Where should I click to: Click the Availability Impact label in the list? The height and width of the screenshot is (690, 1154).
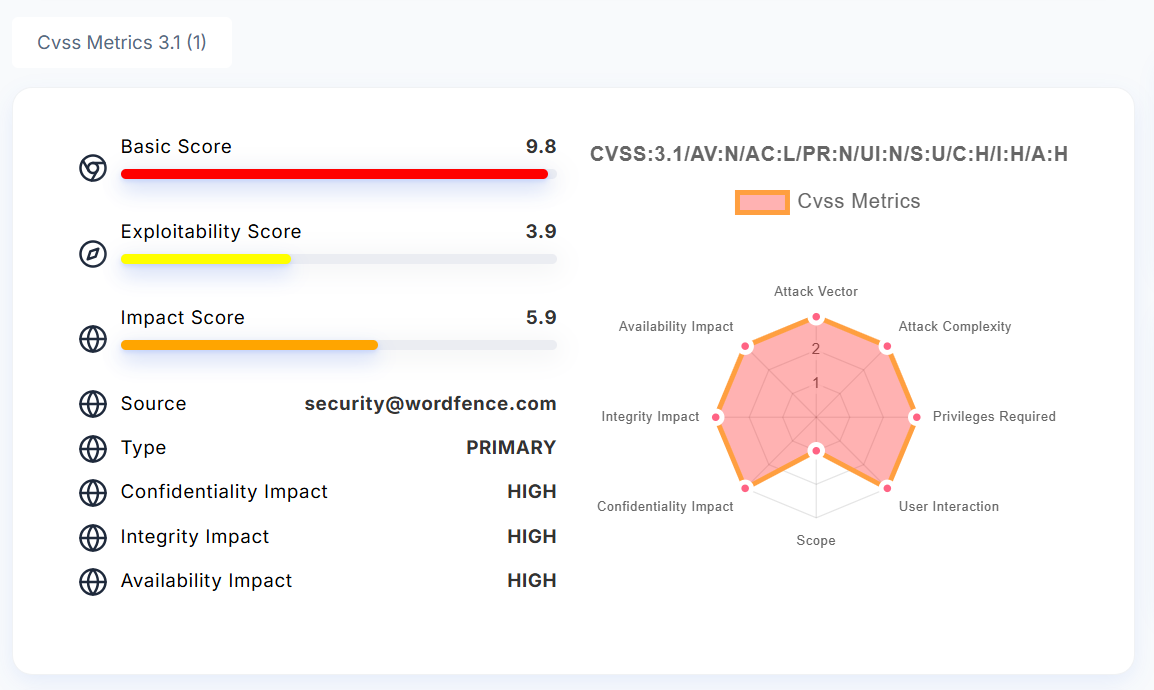tap(206, 581)
